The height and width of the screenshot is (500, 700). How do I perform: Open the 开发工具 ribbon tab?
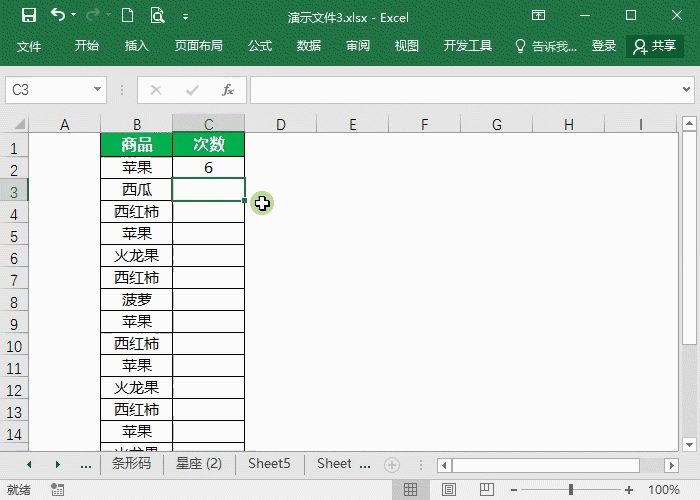tap(468, 46)
